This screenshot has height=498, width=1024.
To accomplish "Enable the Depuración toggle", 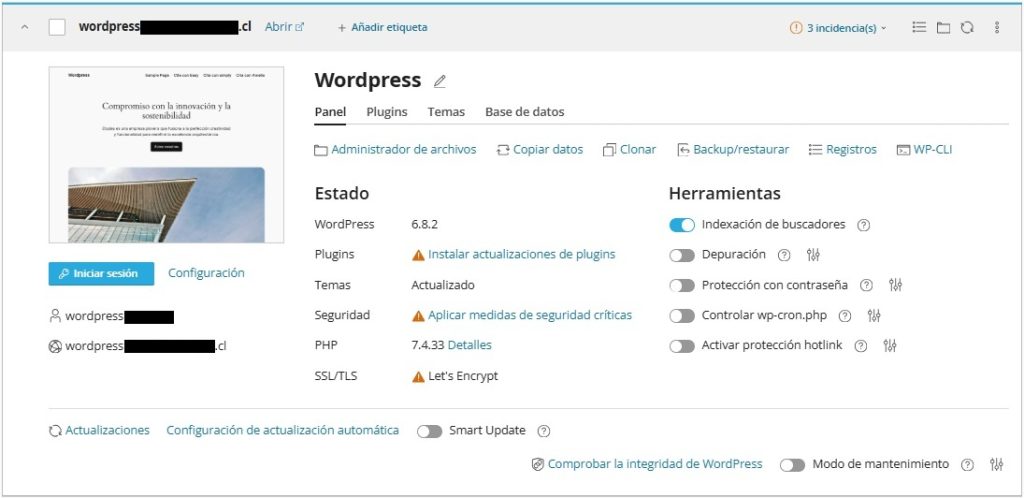I will pos(682,255).
